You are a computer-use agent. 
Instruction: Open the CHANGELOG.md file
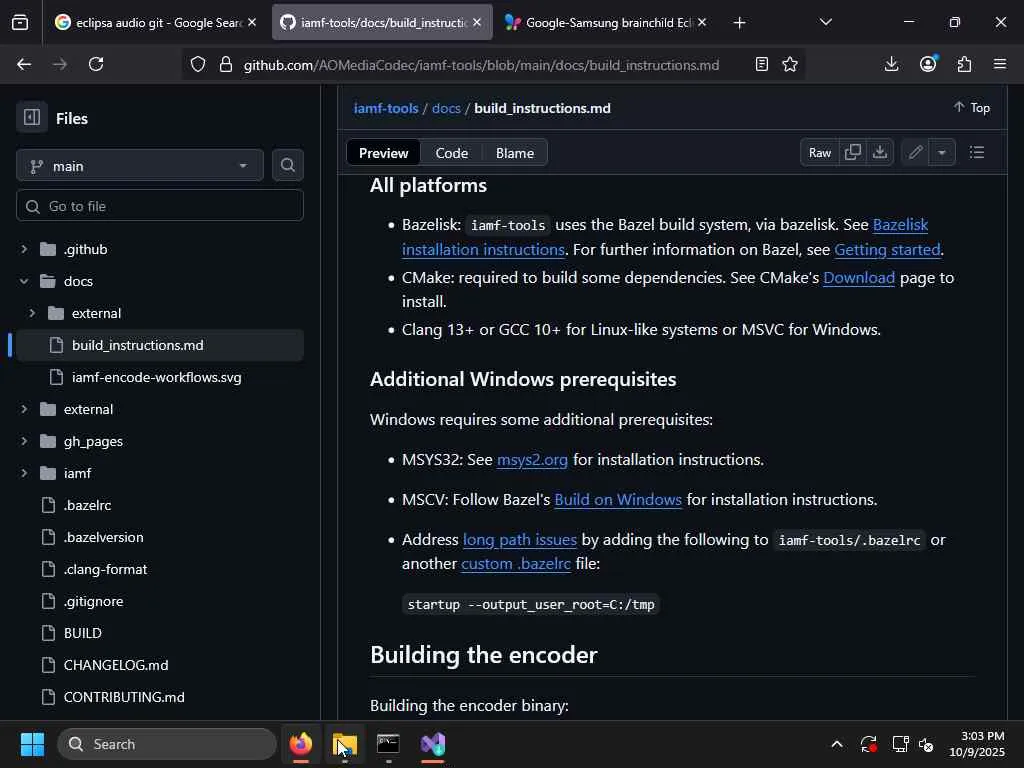(x=116, y=665)
